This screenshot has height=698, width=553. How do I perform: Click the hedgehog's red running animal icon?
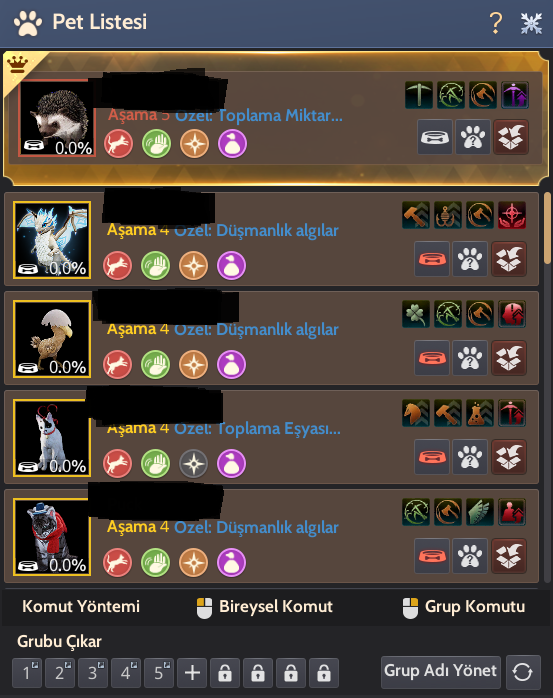coord(118,144)
